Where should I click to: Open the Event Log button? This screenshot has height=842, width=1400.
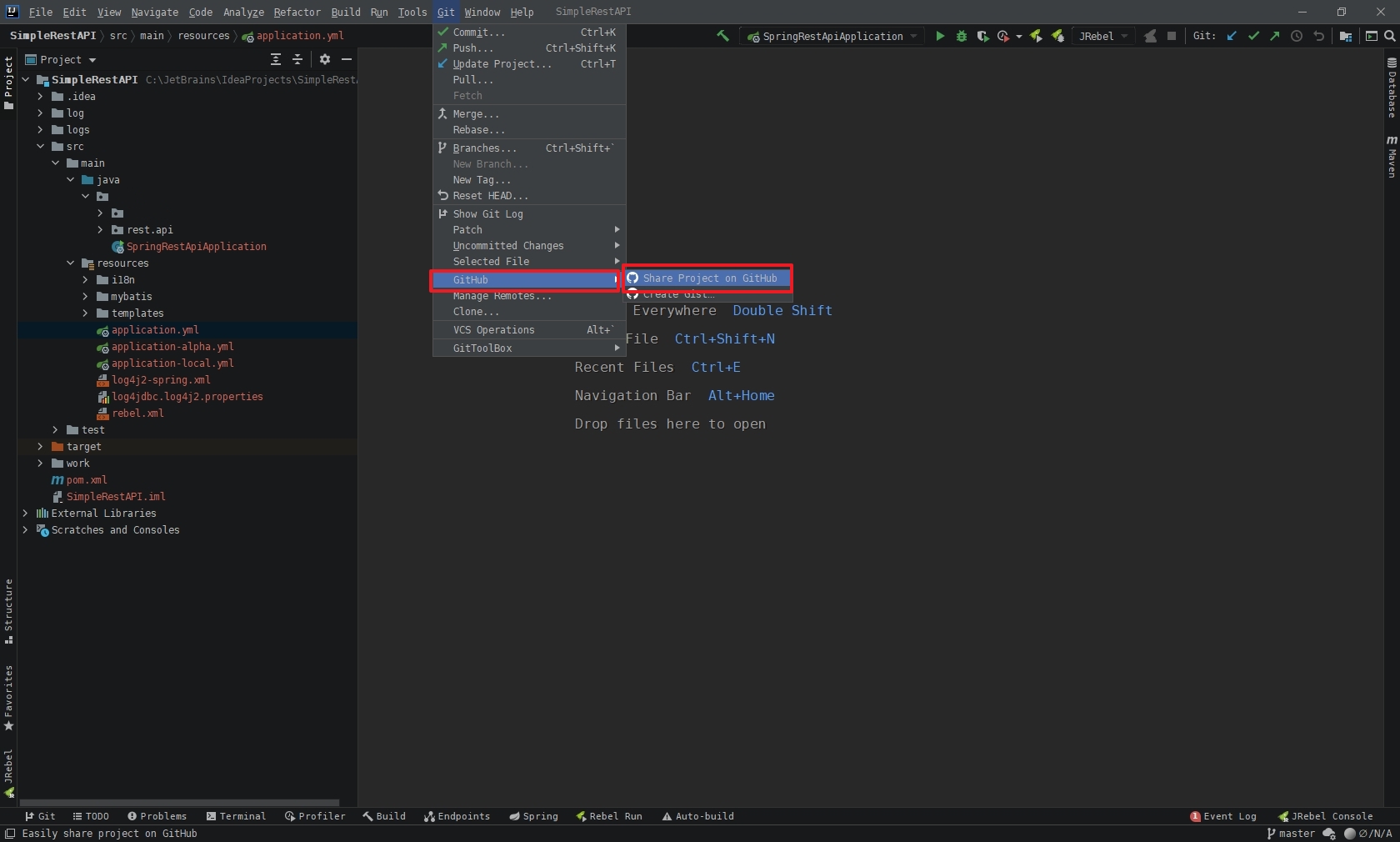click(1222, 816)
